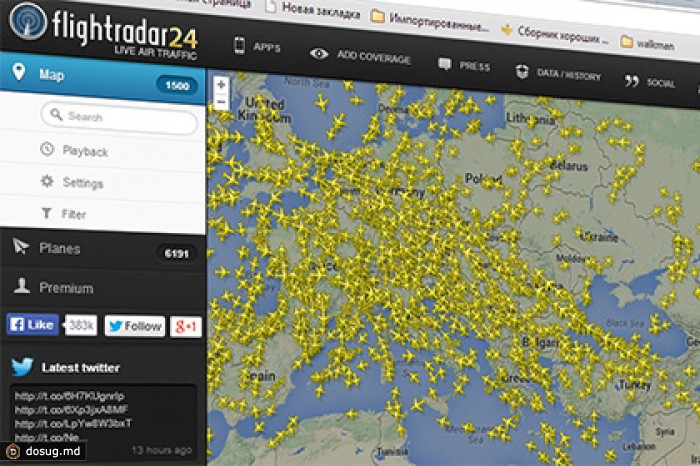Click the Press speech bubble icon
The height and width of the screenshot is (466, 700).
click(x=445, y=64)
